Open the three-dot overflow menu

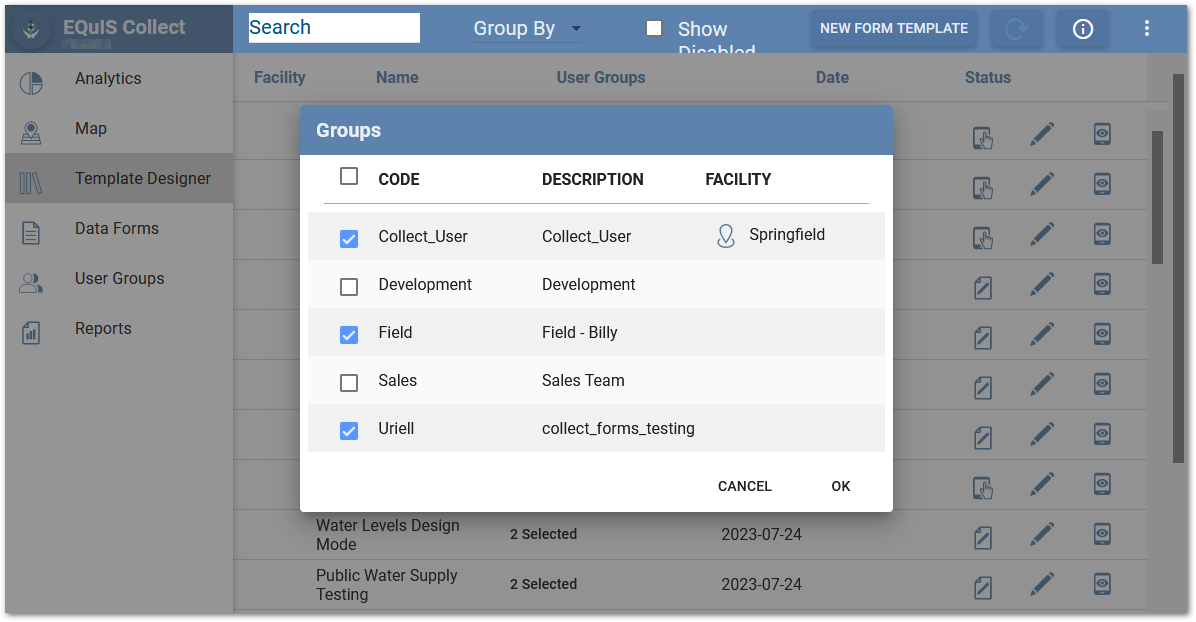1146,28
